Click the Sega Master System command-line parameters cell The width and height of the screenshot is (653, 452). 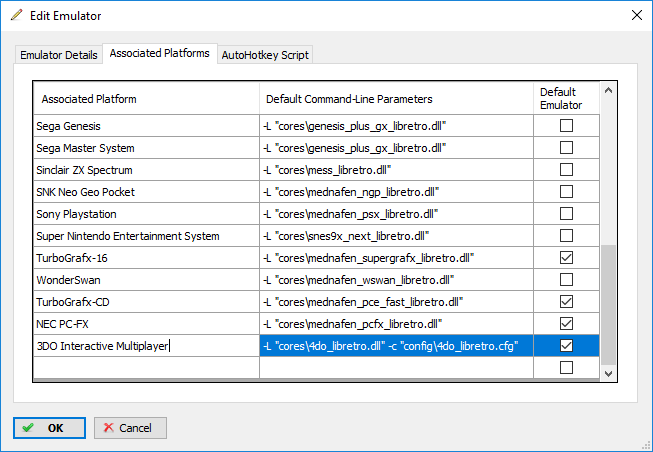(x=396, y=148)
